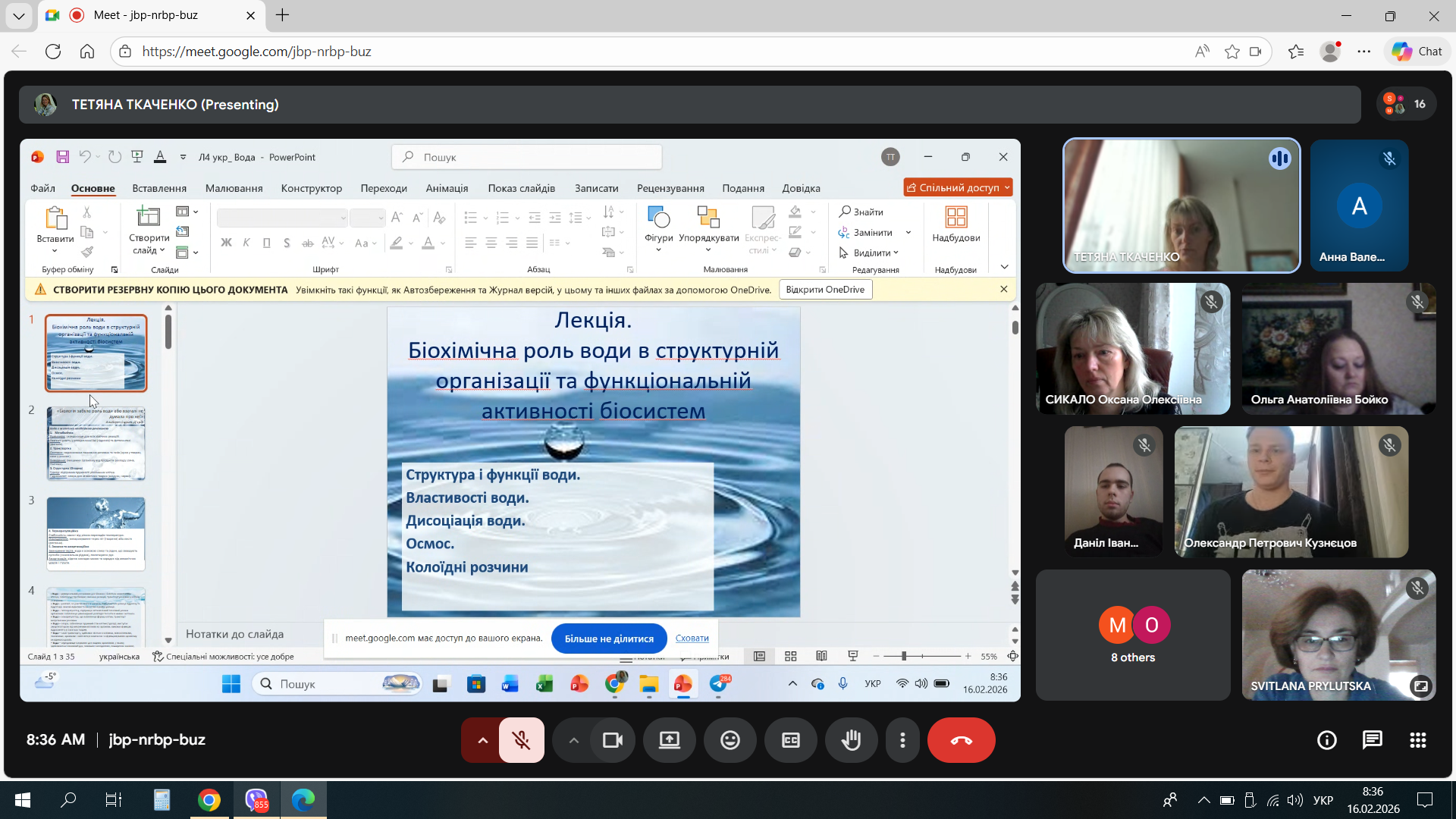Screen dimensions: 1456x819
Task: Expand audio settings arrow beside microphone
Action: (482, 740)
